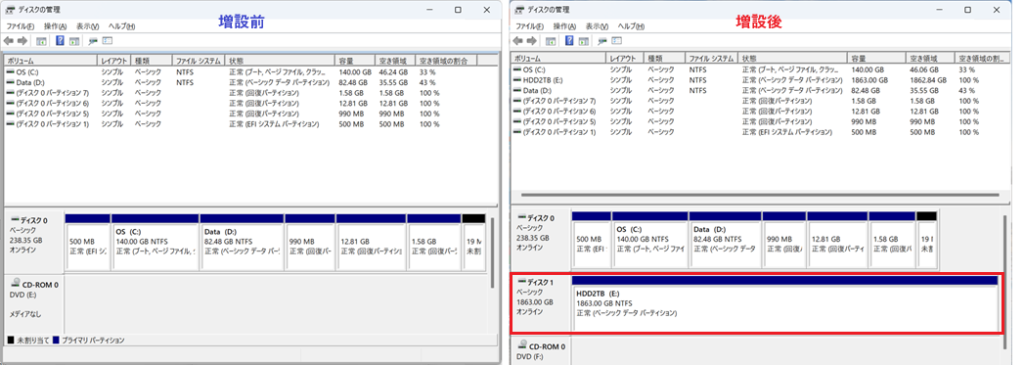Click the ディスク 1 drive icon
This screenshot has width=1024, height=365.
pos(521,281)
